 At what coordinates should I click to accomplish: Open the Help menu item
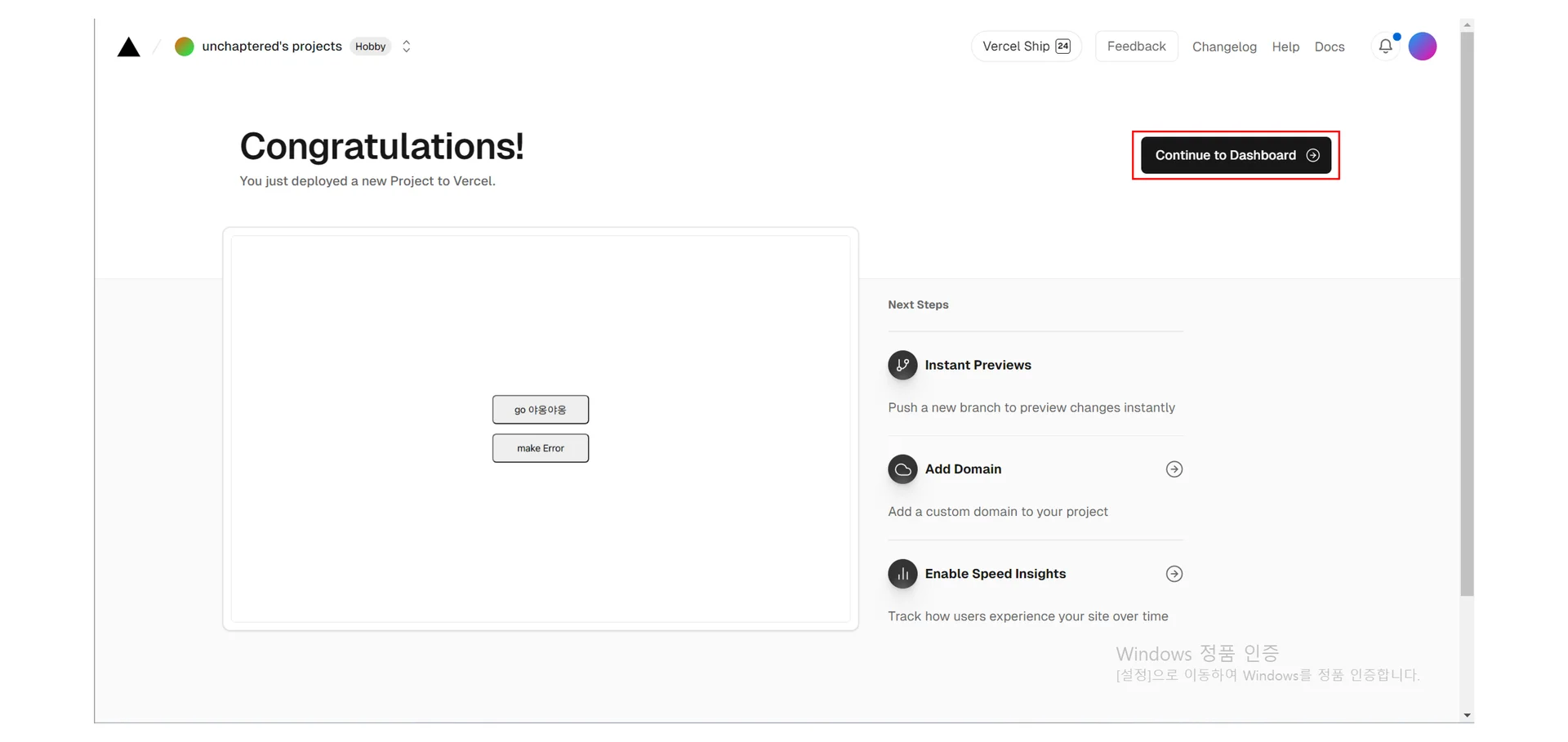pos(1285,47)
